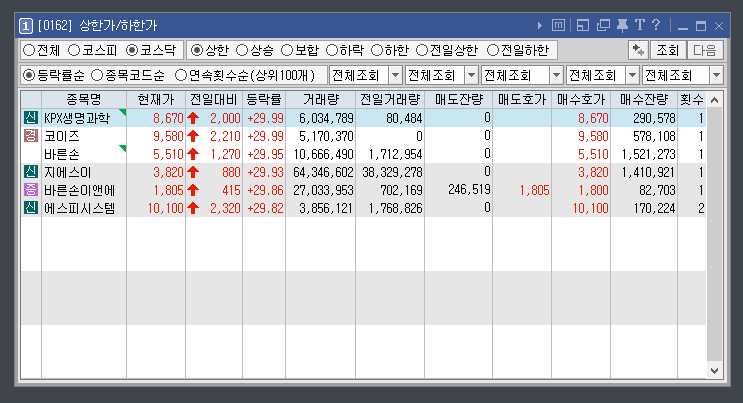Click the 거래량 column header
743x403 pixels.
[x=321, y=100]
